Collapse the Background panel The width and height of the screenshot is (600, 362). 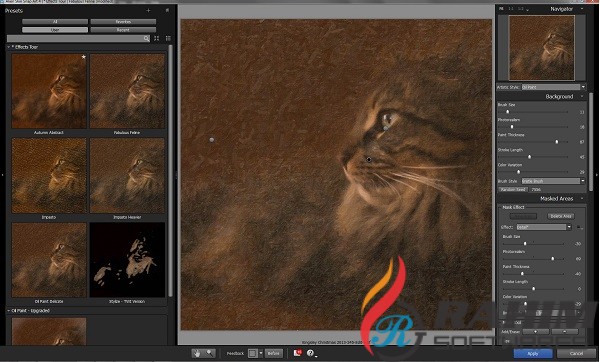(x=582, y=96)
